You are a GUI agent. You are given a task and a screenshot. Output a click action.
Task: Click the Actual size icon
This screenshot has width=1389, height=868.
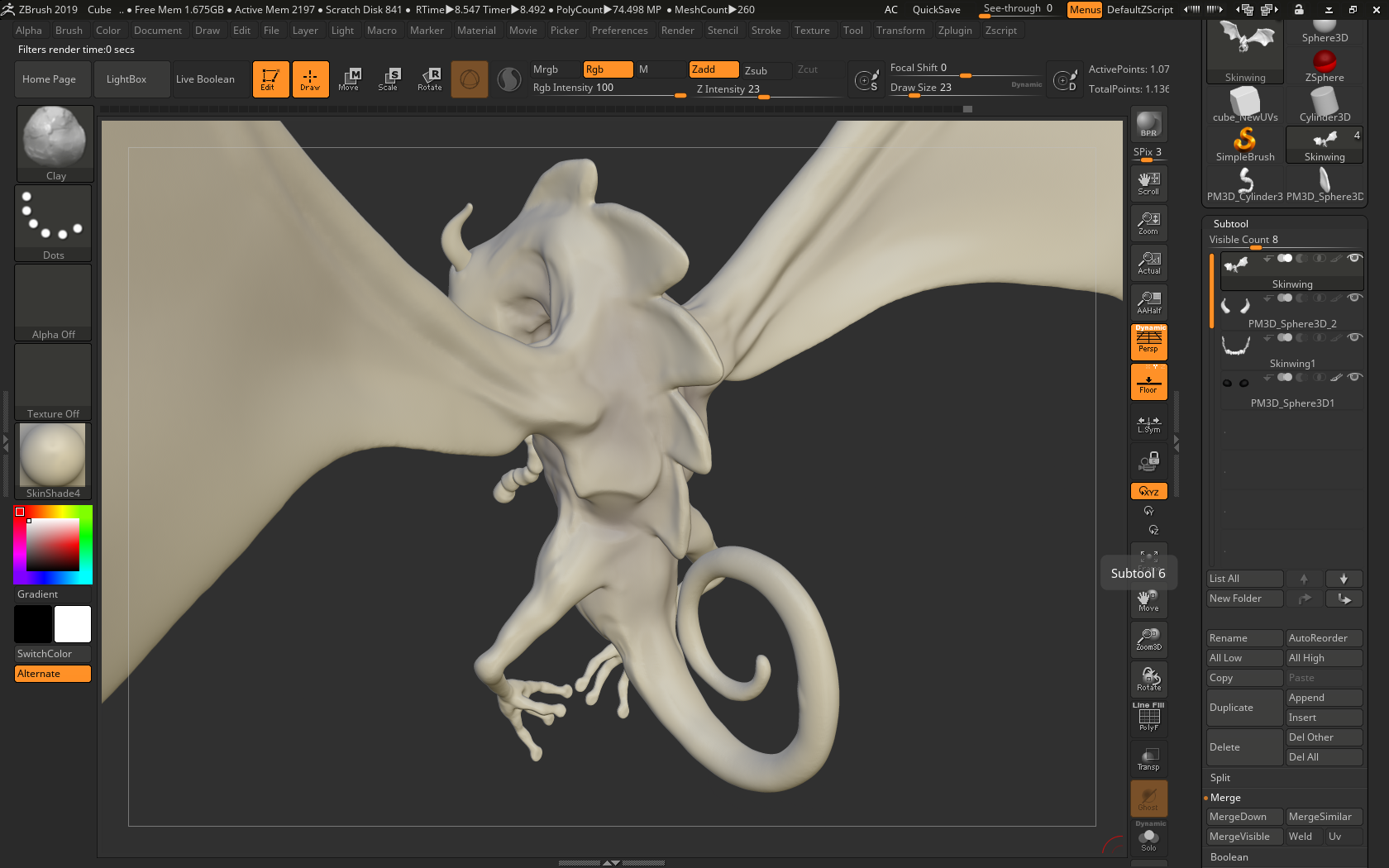click(x=1148, y=263)
